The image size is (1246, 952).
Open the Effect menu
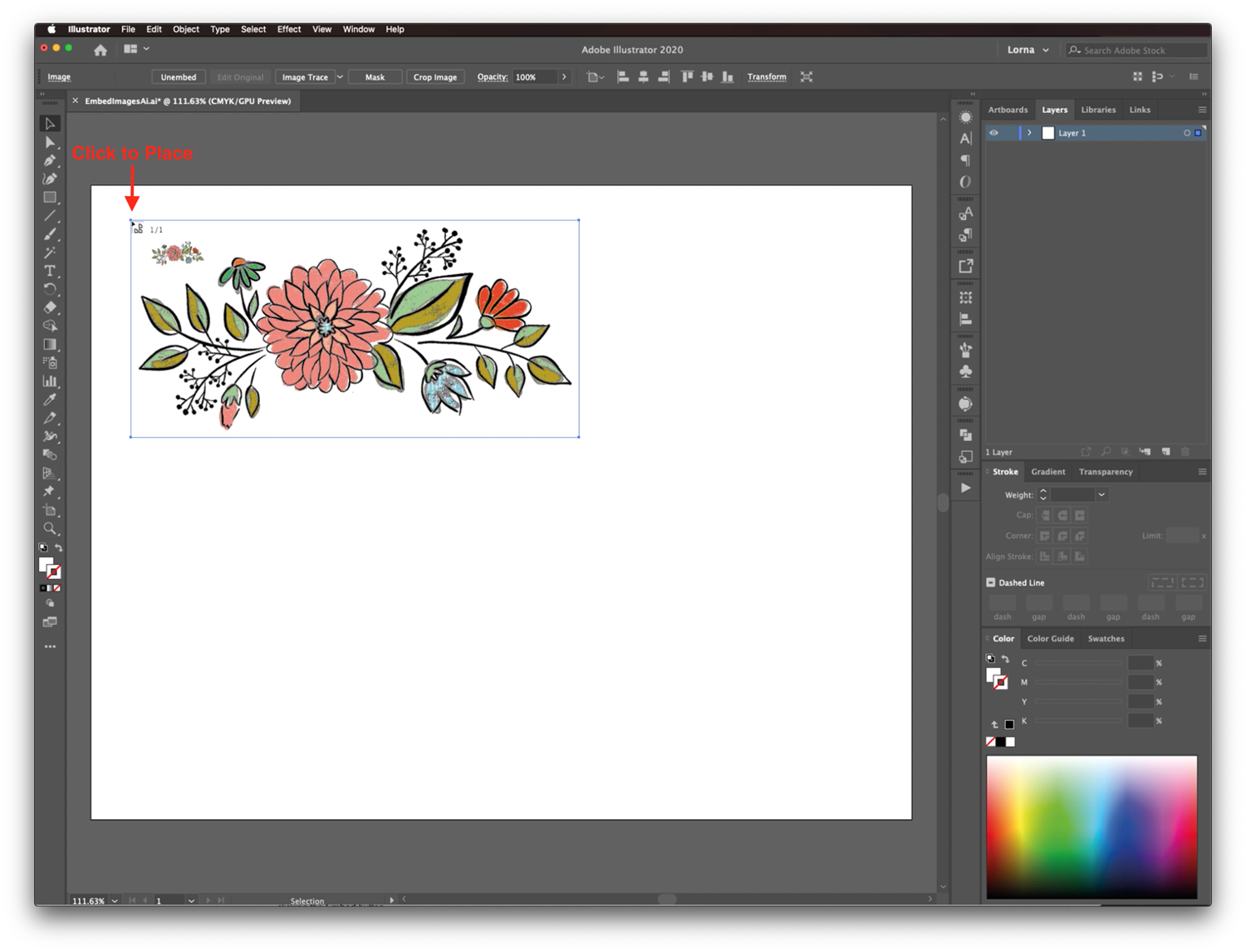pyautogui.click(x=289, y=29)
